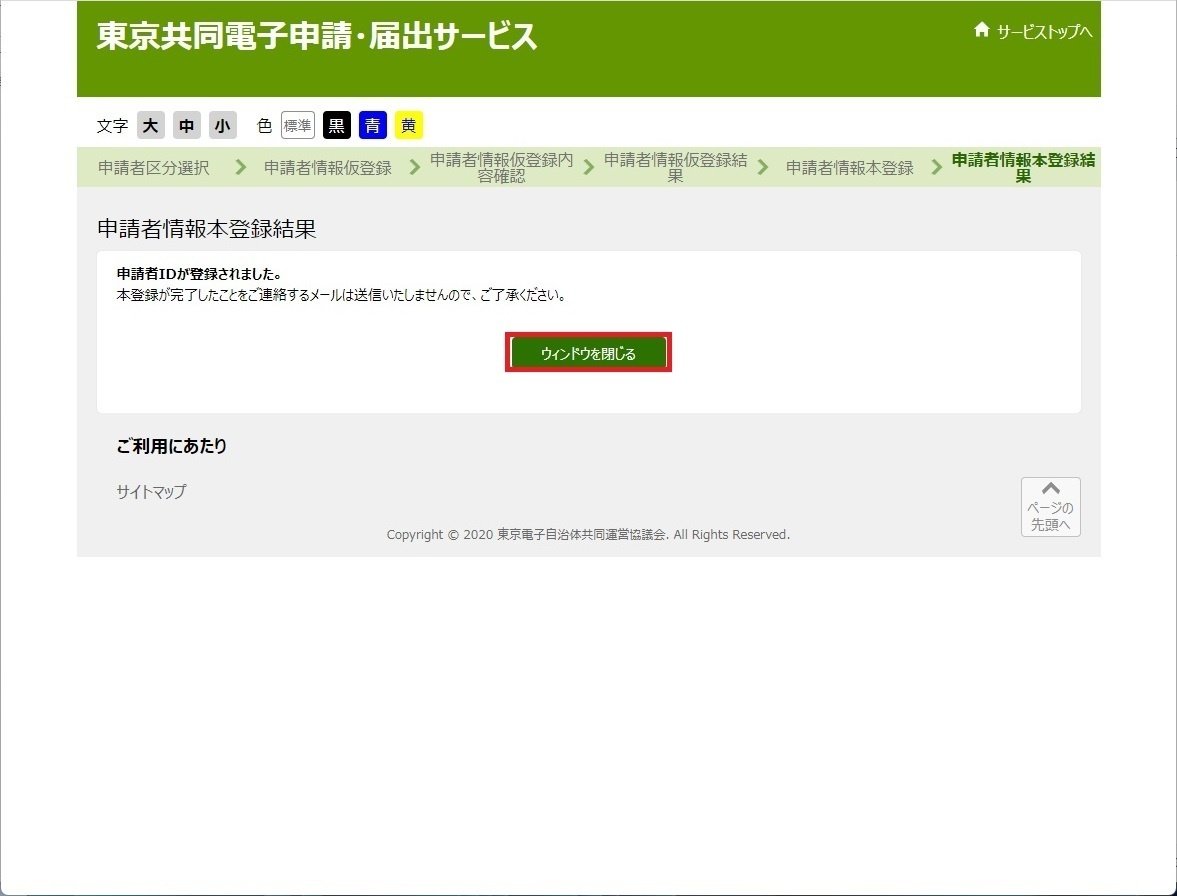Image resolution: width=1177 pixels, height=896 pixels.
Task: Select 青 color scheme
Action: [x=373, y=125]
